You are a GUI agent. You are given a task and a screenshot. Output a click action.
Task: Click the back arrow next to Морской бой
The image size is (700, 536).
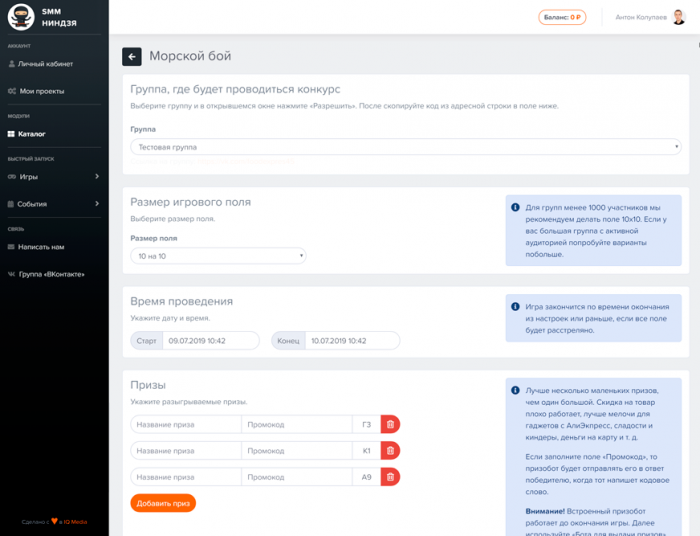point(132,57)
